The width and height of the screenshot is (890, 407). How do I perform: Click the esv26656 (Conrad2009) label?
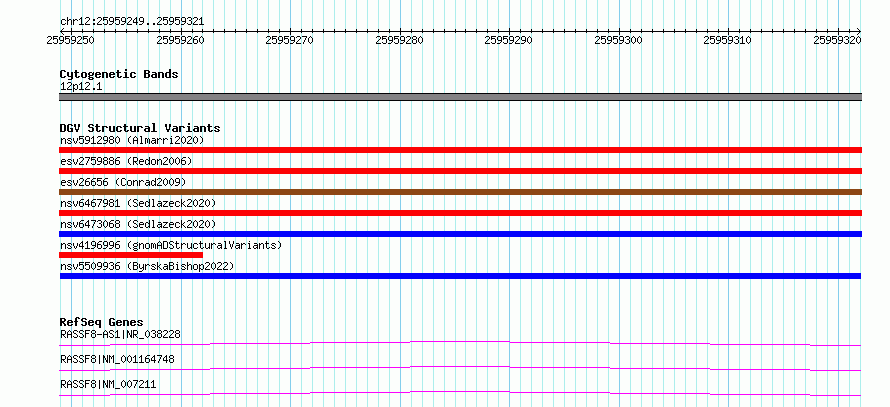pyautogui.click(x=123, y=182)
